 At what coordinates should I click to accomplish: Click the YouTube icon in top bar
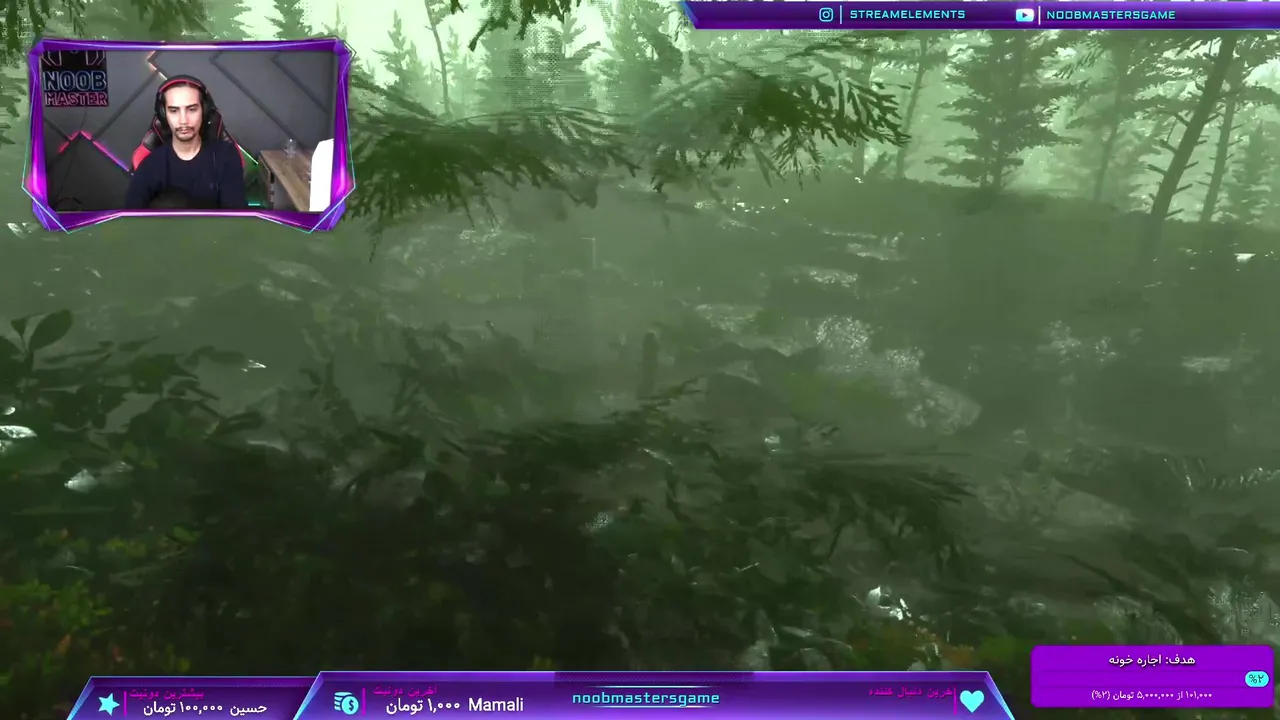[1025, 14]
